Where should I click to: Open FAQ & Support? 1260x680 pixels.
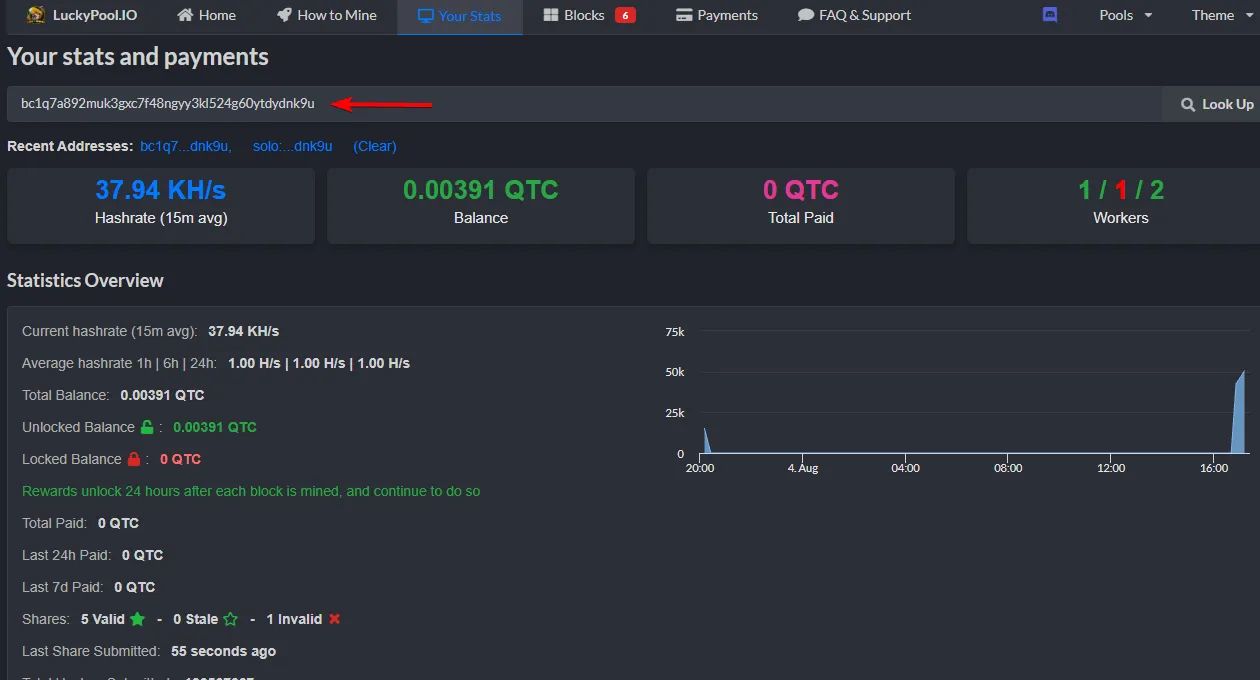click(854, 15)
